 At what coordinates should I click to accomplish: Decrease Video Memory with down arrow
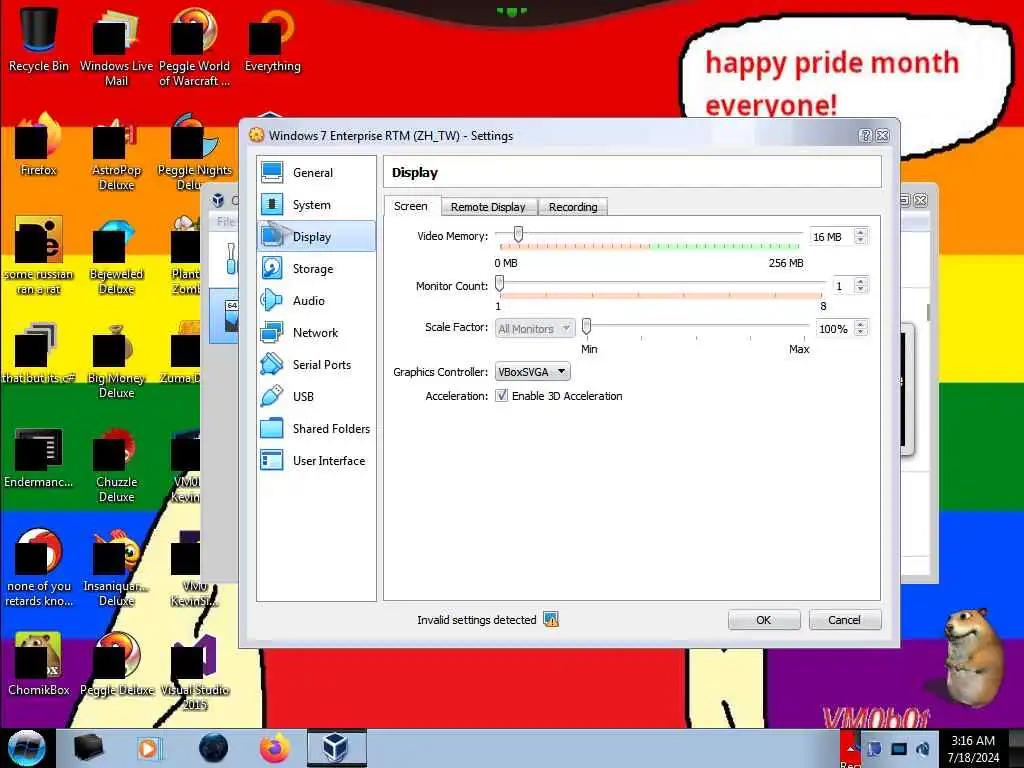point(861,240)
